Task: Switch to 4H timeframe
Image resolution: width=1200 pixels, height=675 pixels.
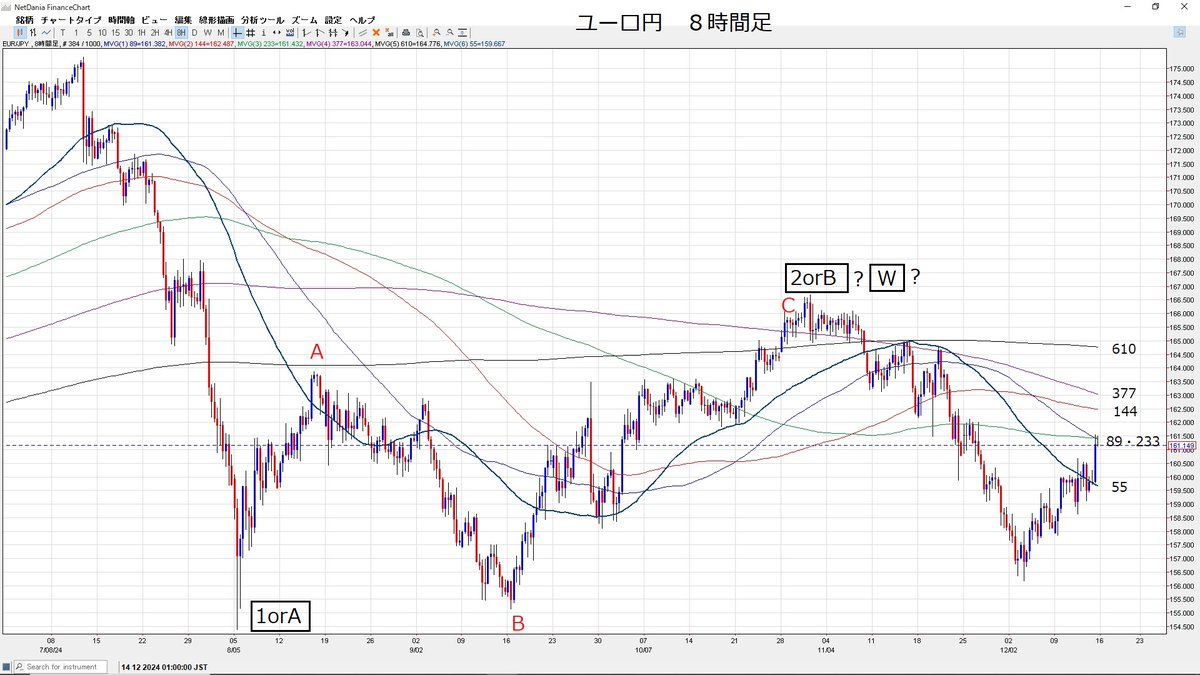Action: (x=168, y=33)
